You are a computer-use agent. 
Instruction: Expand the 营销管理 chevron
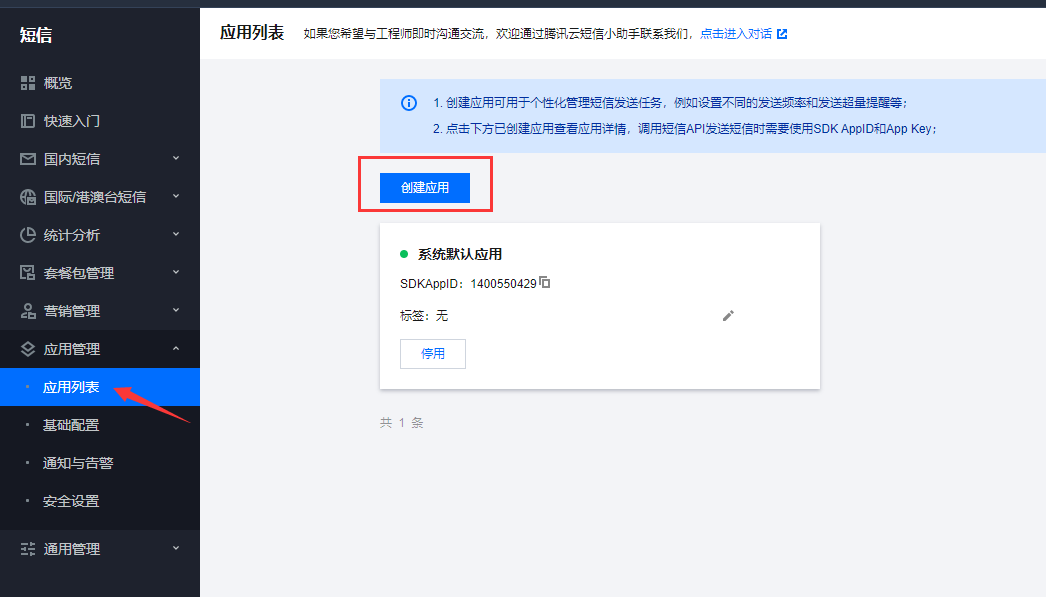click(x=176, y=310)
